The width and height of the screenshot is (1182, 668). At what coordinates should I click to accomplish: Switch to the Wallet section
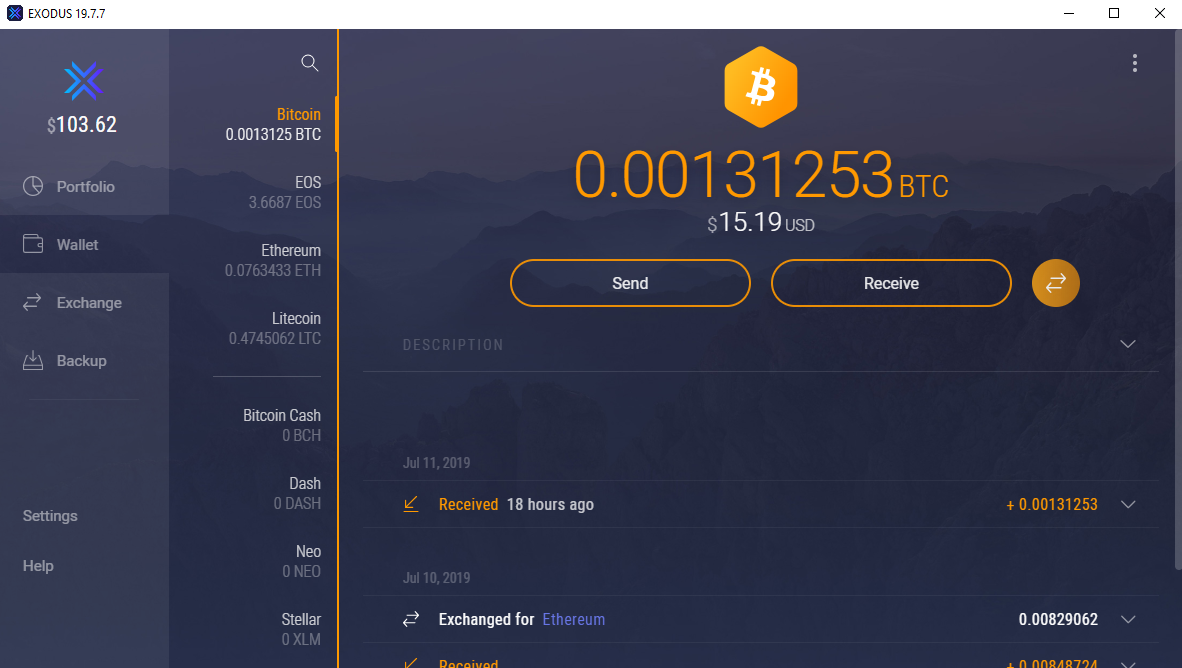tap(84, 244)
